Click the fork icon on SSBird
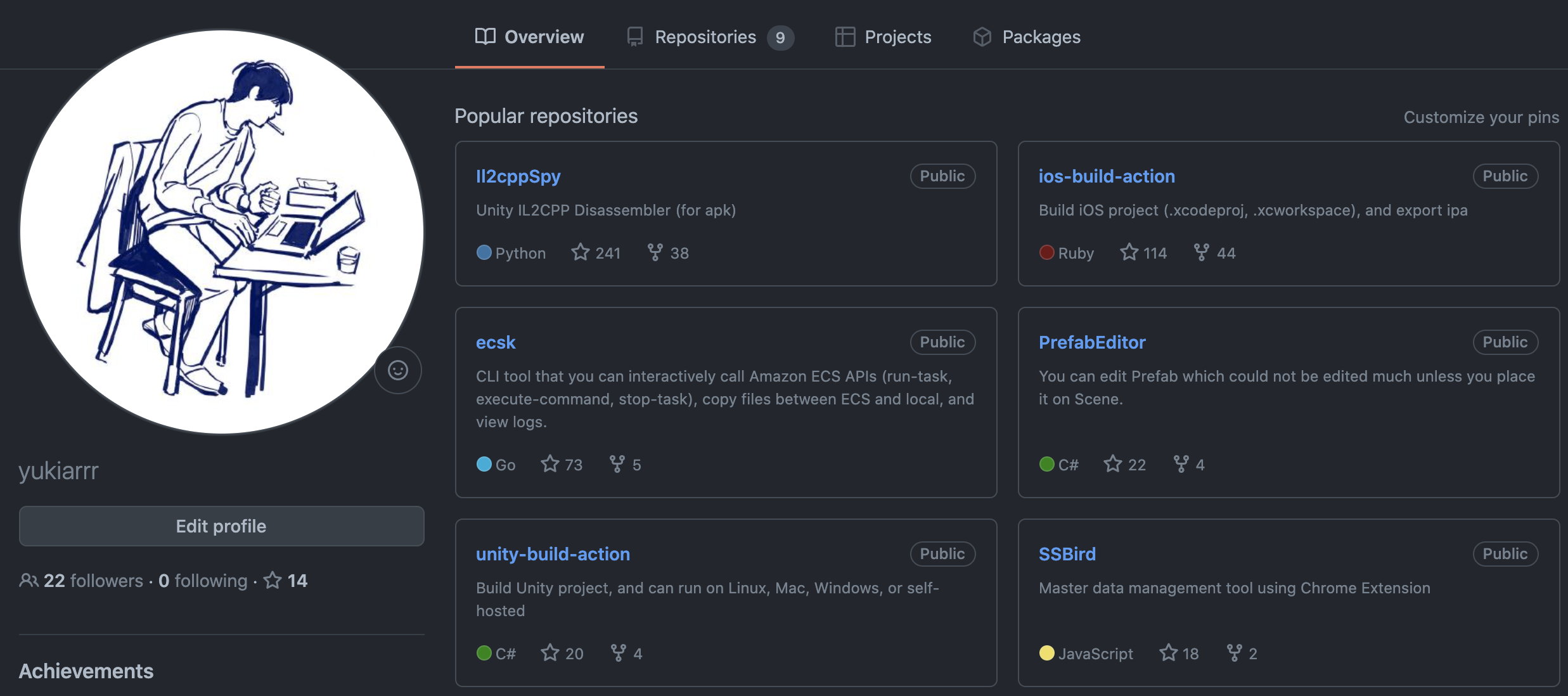The image size is (1568, 696). pos(1235,653)
